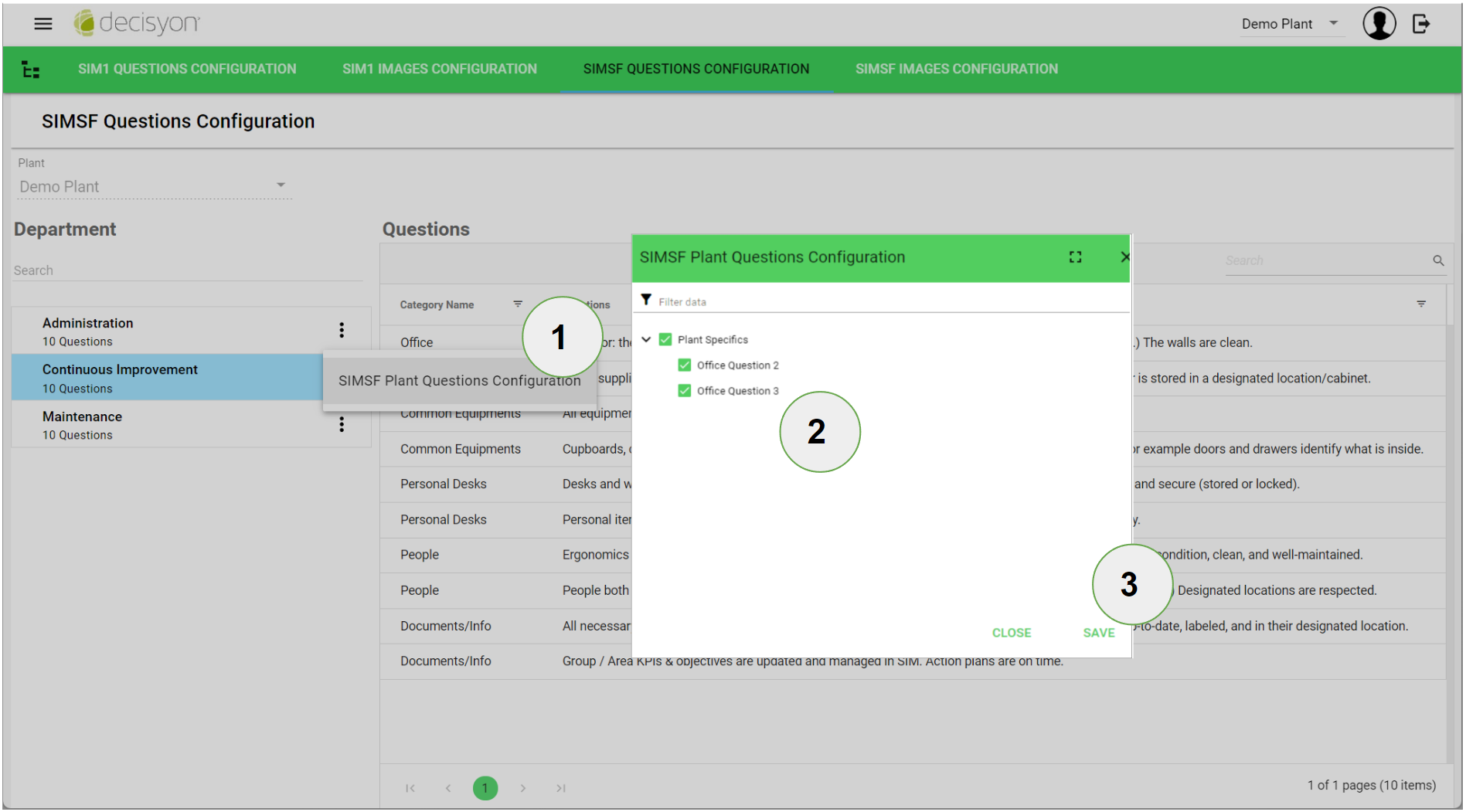
Task: Select SIMSF Questions Configuration tab
Action: 696,69
